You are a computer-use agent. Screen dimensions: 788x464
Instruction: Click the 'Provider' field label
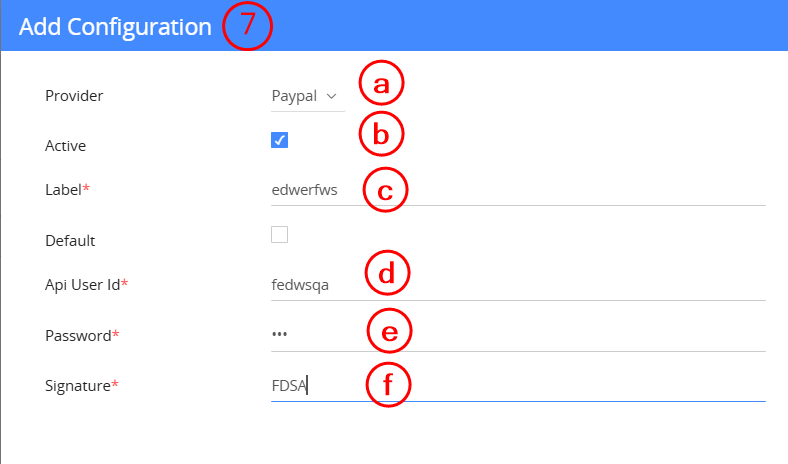tap(74, 96)
